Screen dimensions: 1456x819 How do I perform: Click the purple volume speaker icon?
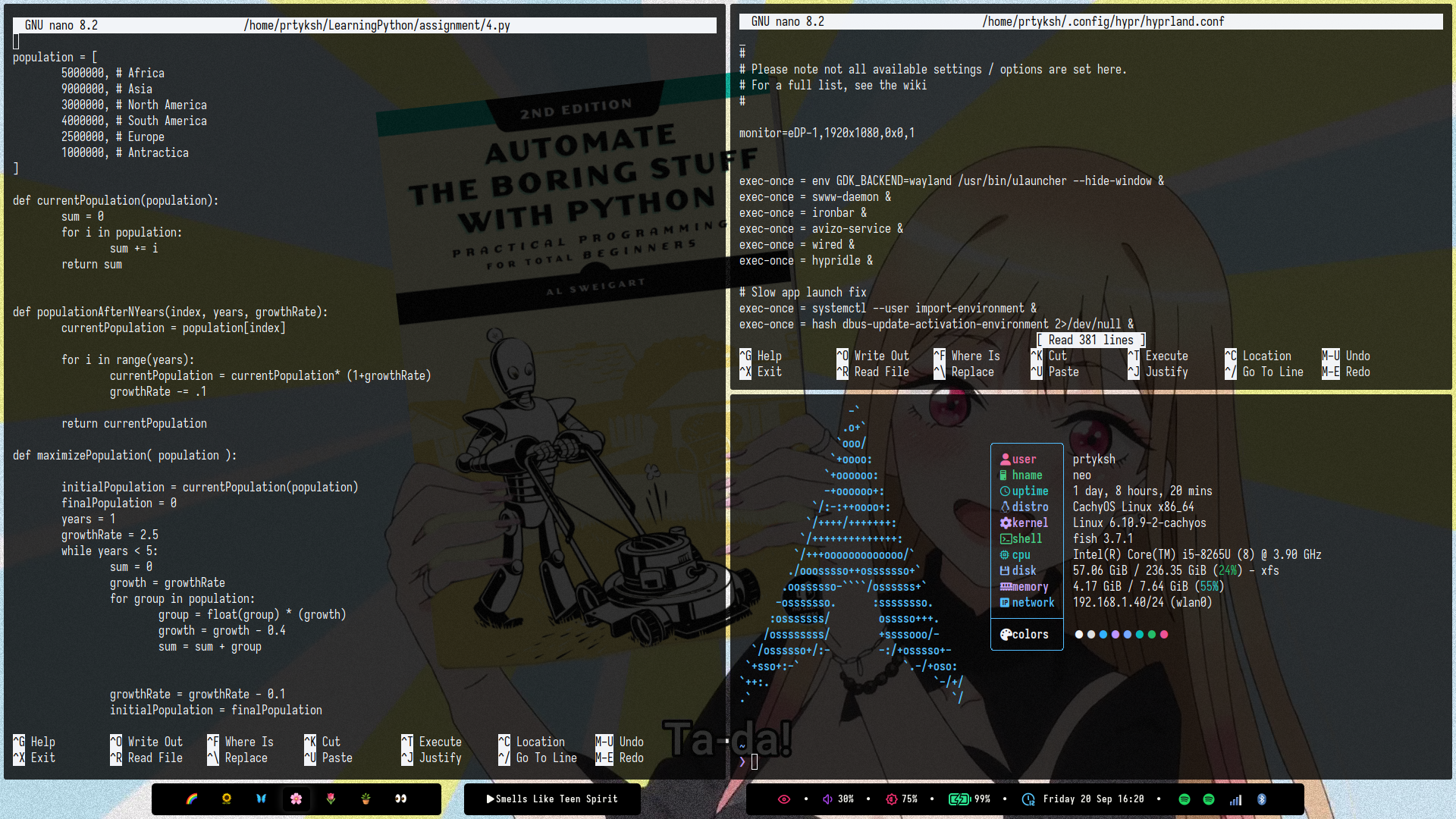(x=828, y=799)
